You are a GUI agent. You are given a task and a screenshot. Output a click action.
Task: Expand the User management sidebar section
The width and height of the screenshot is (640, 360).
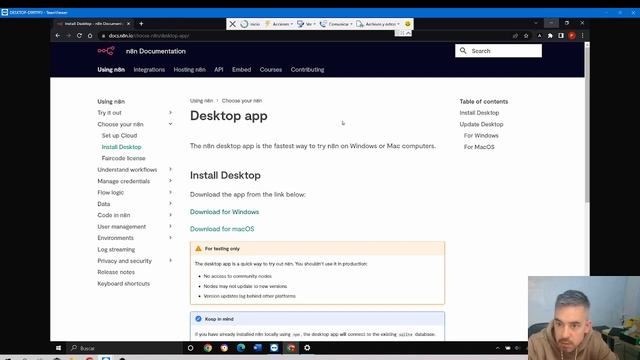pos(171,227)
